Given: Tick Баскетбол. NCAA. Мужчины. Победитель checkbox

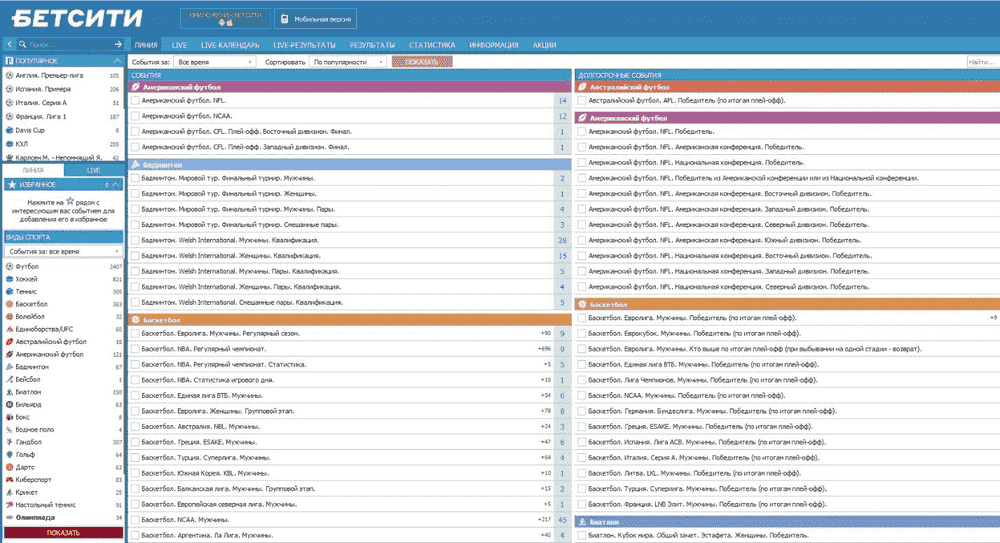Looking at the screenshot, I should pos(582,395).
